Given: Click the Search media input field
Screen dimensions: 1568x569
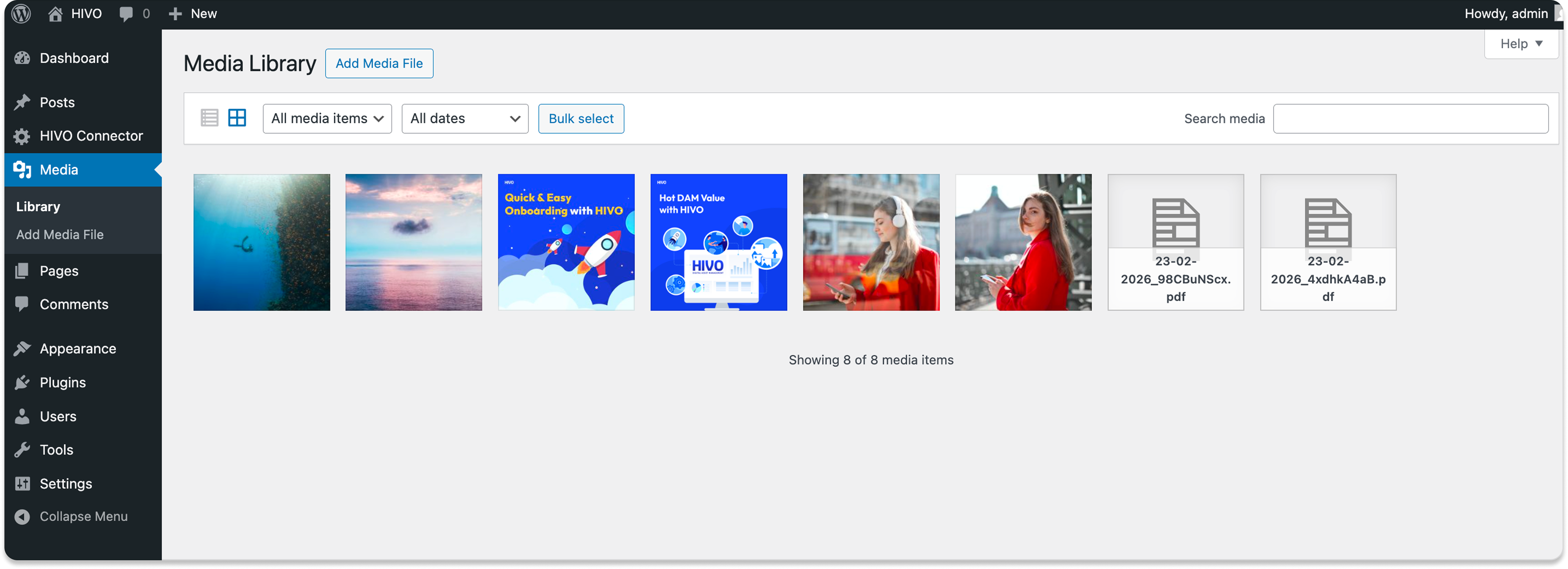Looking at the screenshot, I should [1410, 118].
